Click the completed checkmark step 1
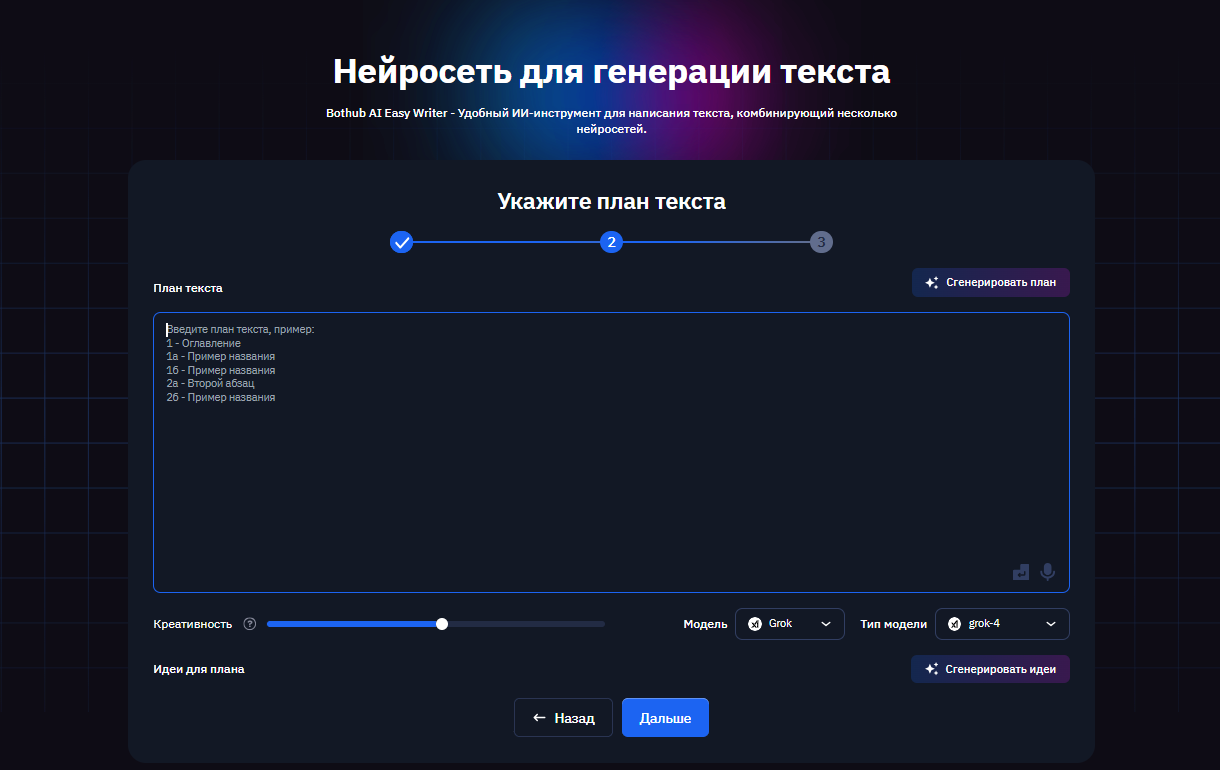Image resolution: width=1220 pixels, height=770 pixels. (x=401, y=241)
